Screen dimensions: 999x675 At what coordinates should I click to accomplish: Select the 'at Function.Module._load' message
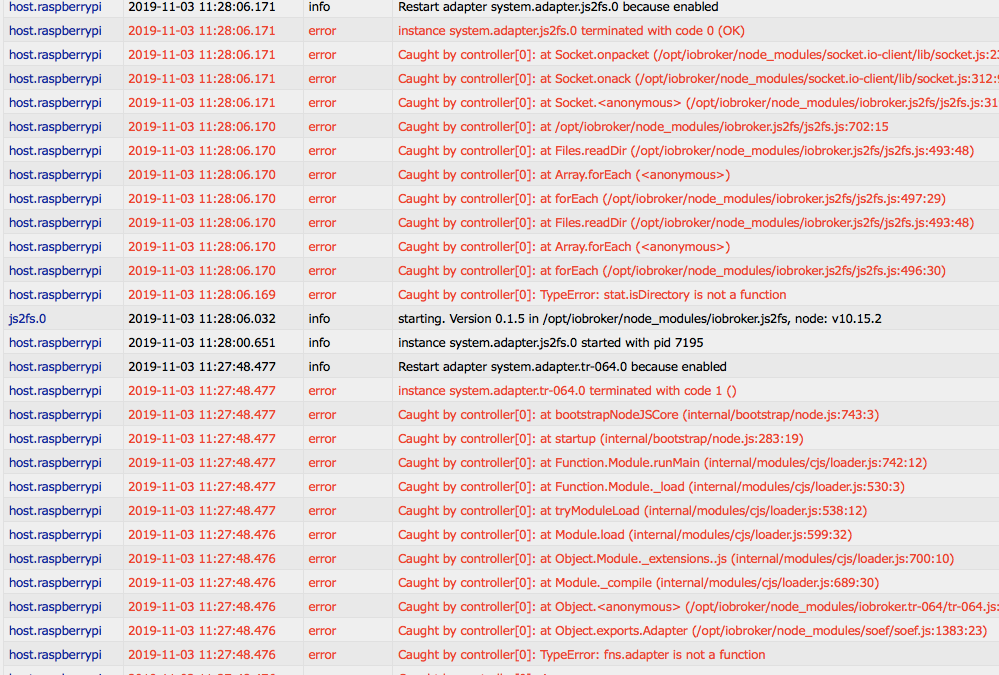tap(651, 487)
